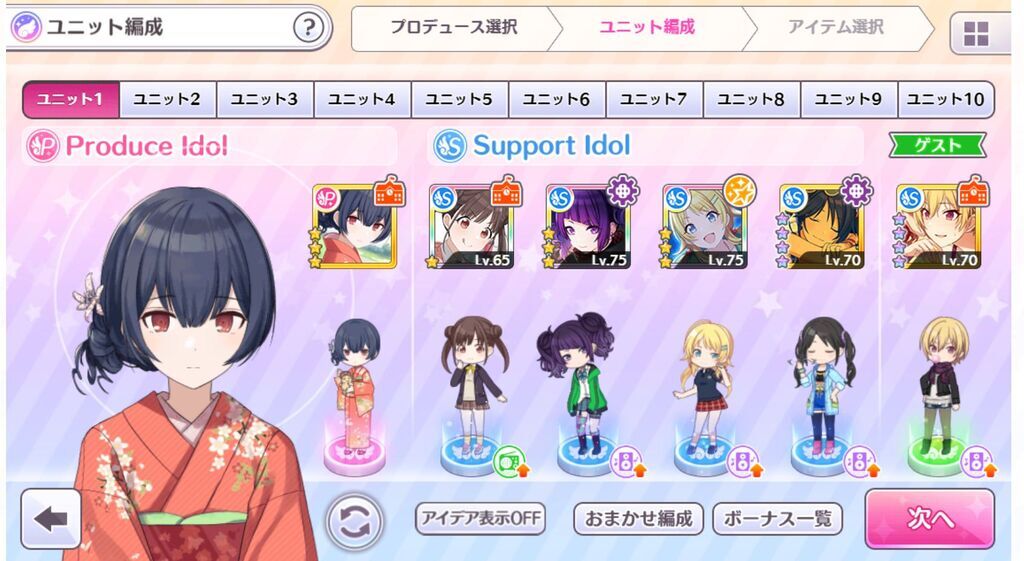Open the ボーナス一覧 bonus list
This screenshot has width=1024, height=561.
[x=777, y=519]
